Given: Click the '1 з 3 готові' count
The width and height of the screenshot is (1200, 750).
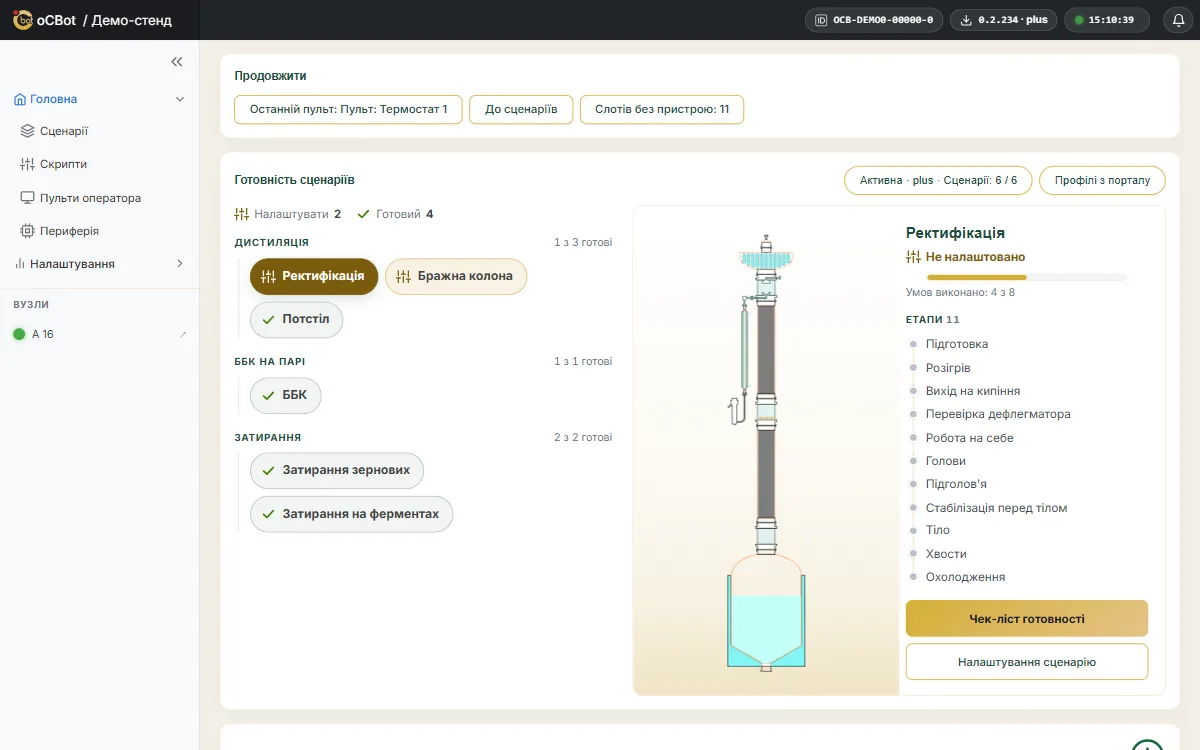Looking at the screenshot, I should point(583,242).
